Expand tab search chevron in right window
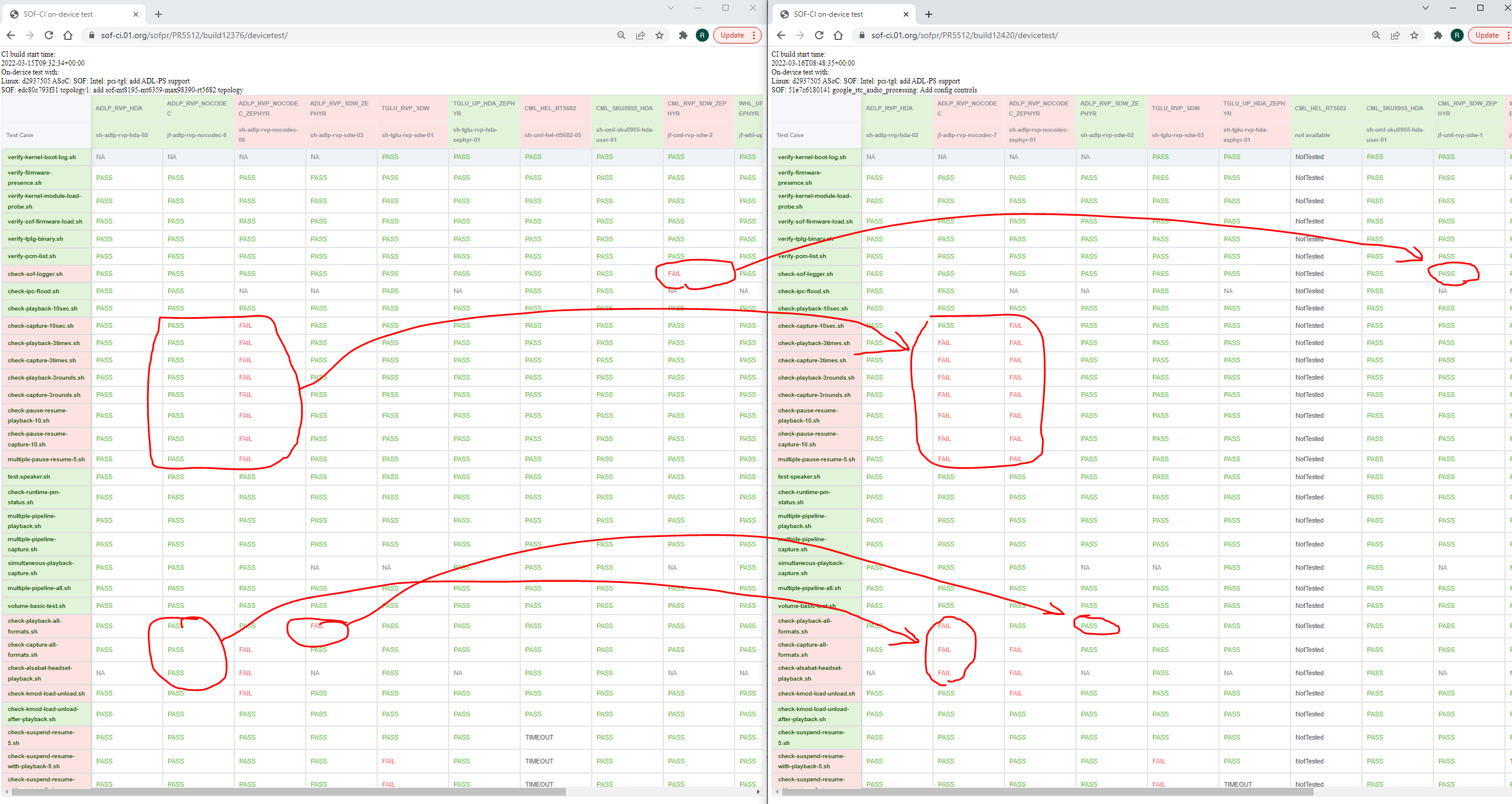 pos(1426,8)
